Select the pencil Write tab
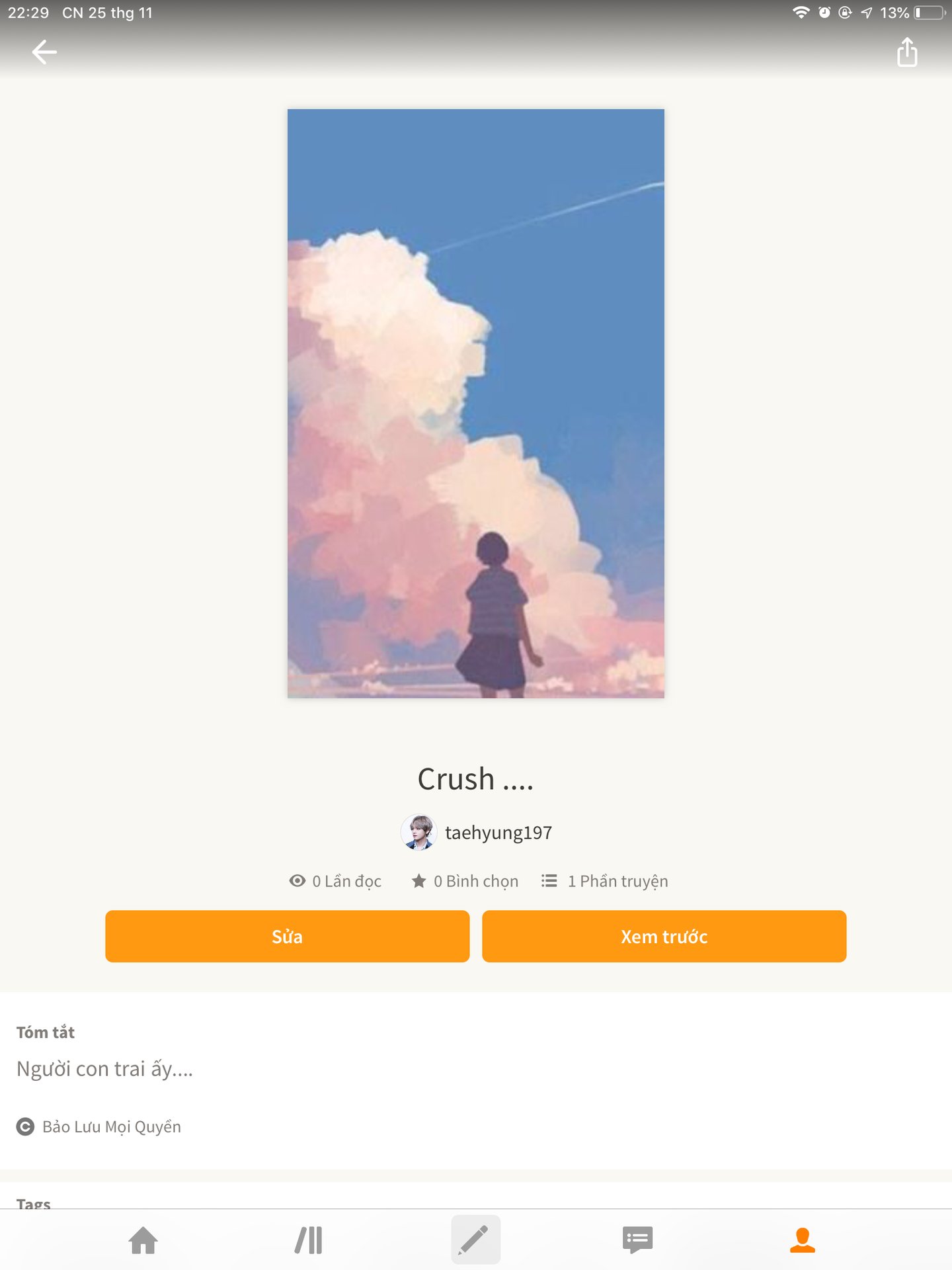 (x=475, y=1240)
